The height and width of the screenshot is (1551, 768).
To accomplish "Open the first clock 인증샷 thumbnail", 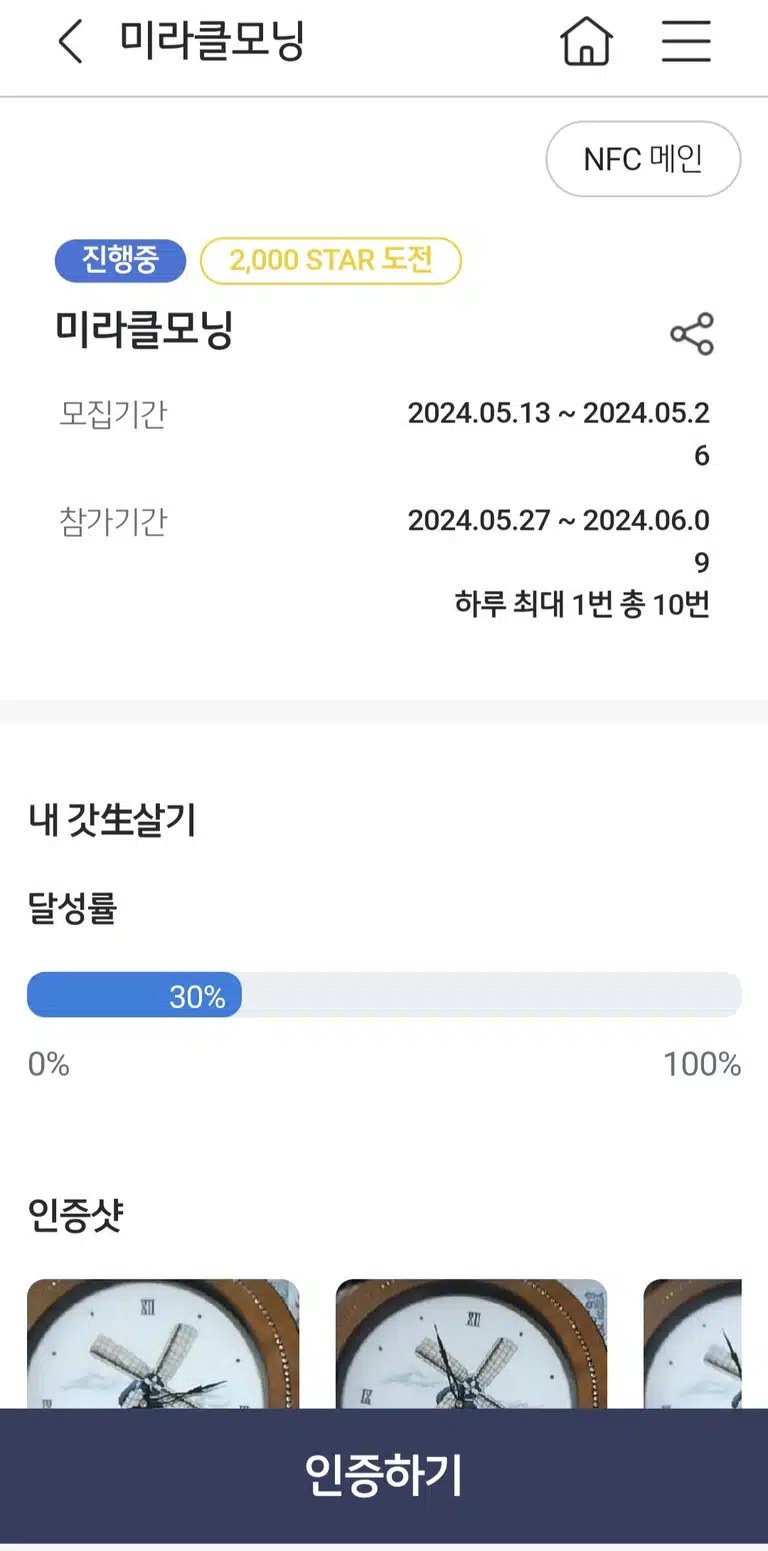I will click(163, 1344).
